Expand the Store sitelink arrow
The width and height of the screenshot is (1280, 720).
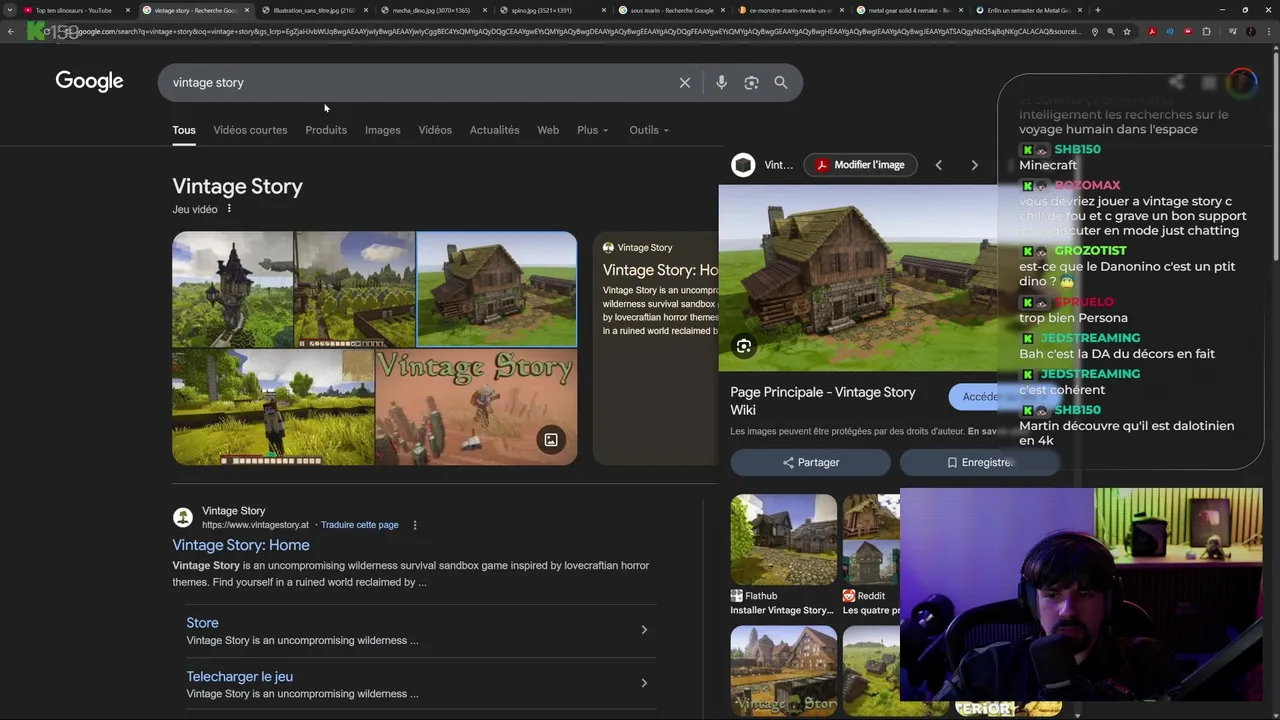tap(644, 630)
